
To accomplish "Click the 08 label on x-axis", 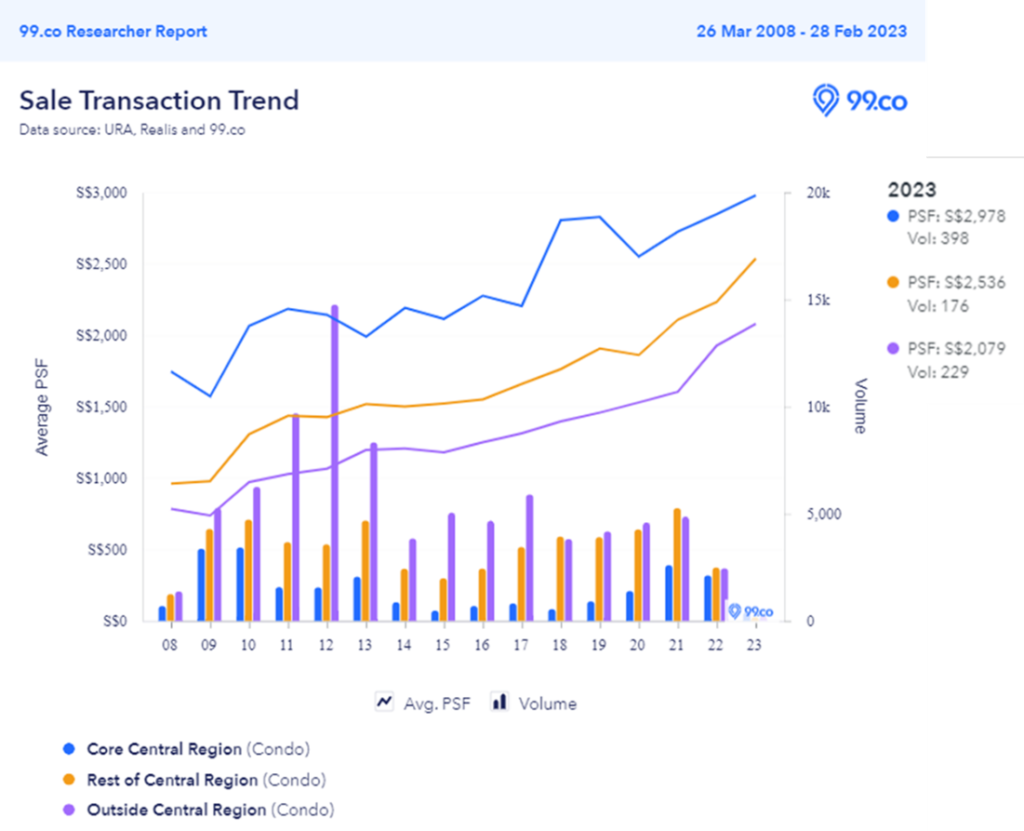I will point(170,645).
